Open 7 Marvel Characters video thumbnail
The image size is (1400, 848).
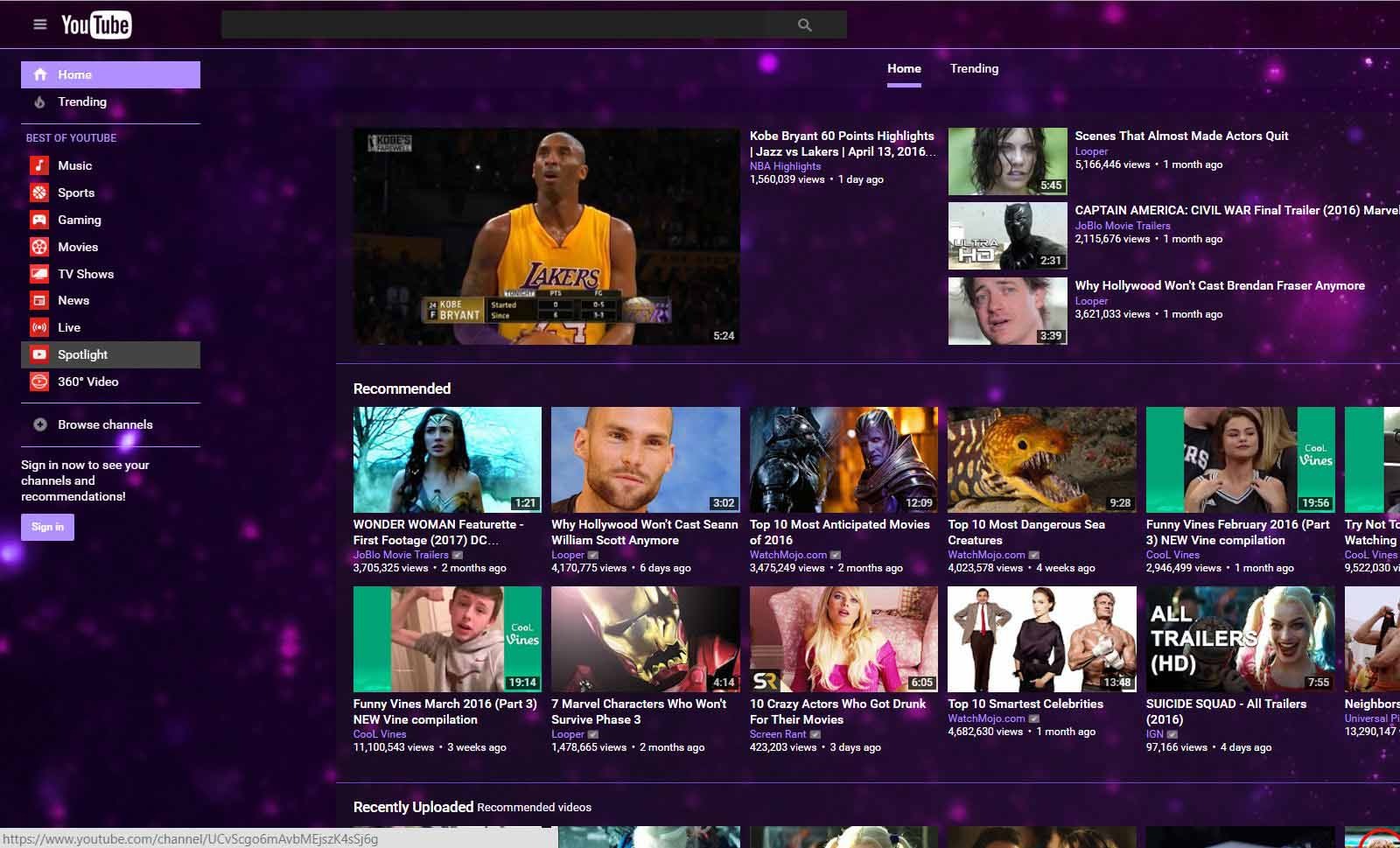point(646,639)
